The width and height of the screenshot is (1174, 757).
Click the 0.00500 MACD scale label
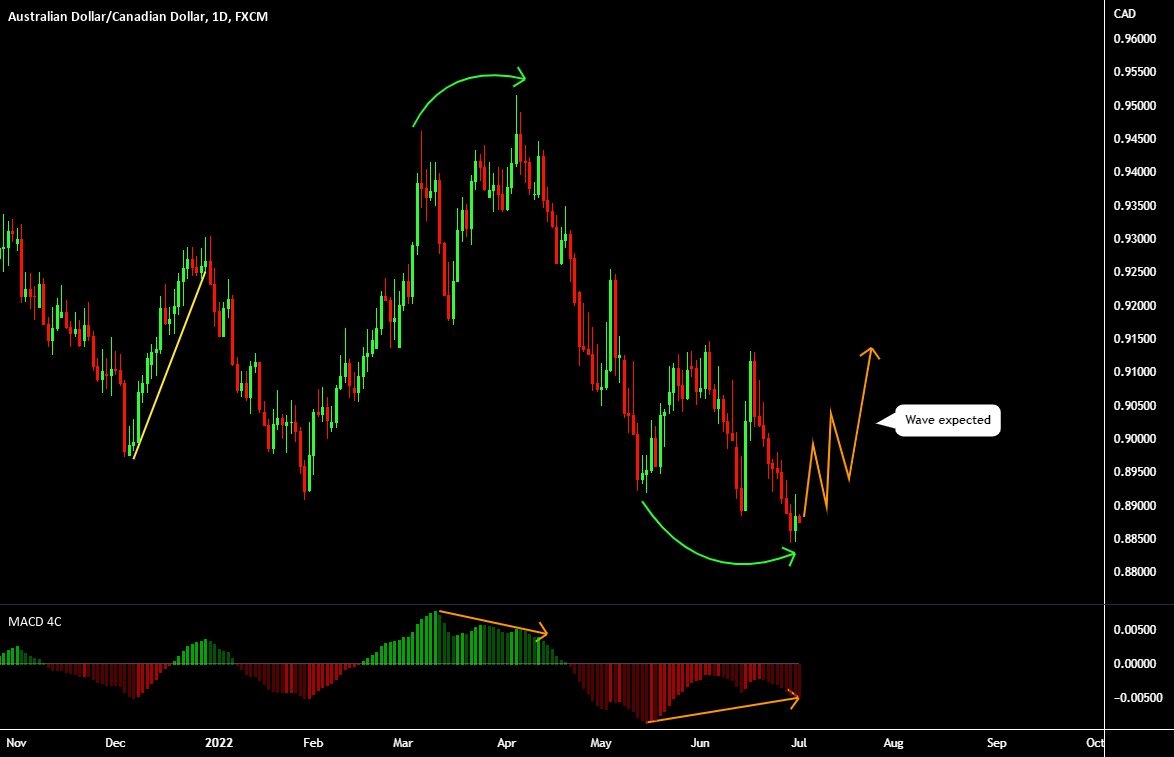[1135, 630]
